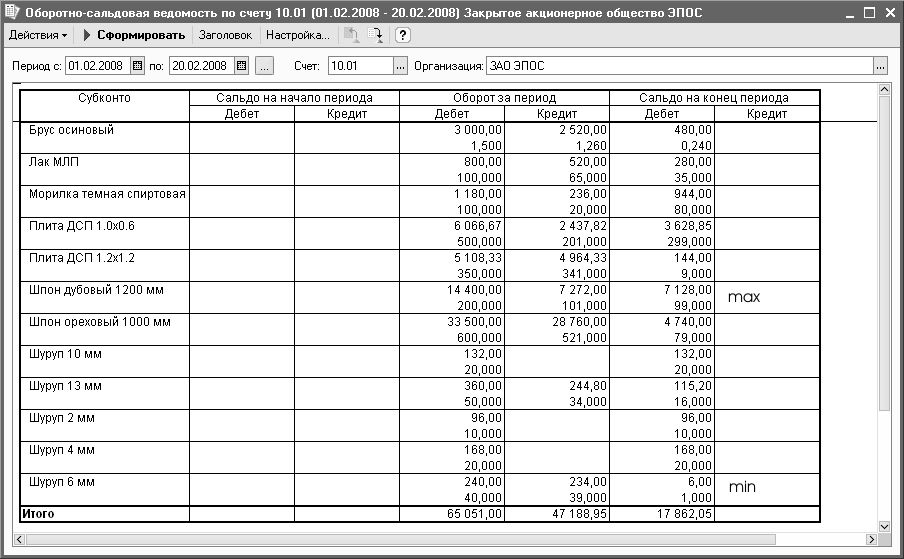The height and width of the screenshot is (559, 904).
Task: Click vertical scrollbar up arrow
Action: 884,89
